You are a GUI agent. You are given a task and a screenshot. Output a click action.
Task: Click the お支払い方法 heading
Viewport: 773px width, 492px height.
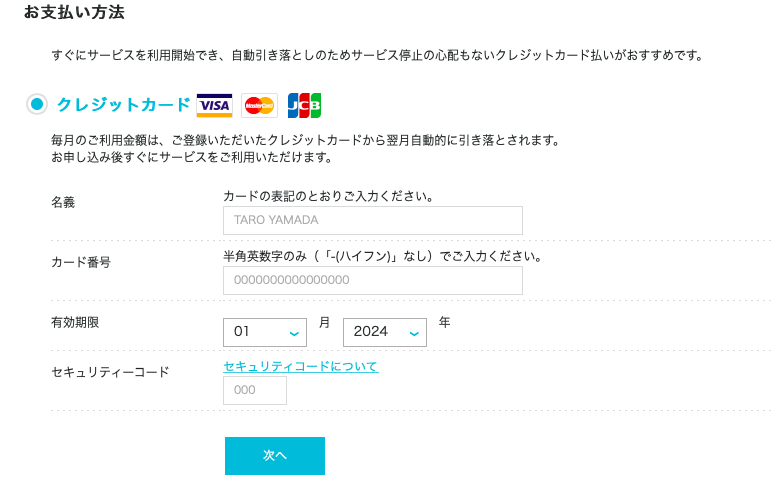(74, 12)
